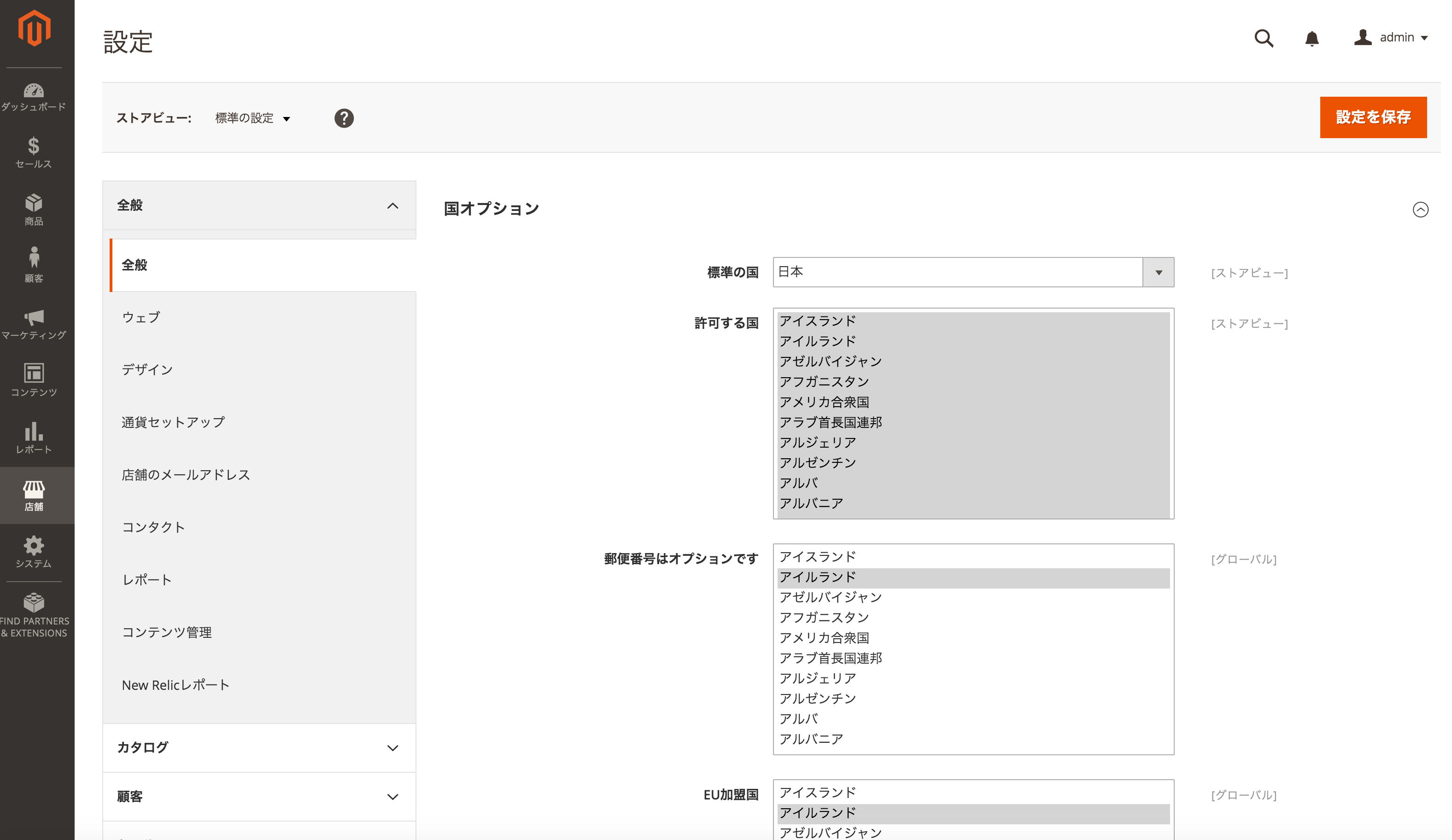Select the レポート config tab
The height and width of the screenshot is (840, 1452).
coord(263,580)
